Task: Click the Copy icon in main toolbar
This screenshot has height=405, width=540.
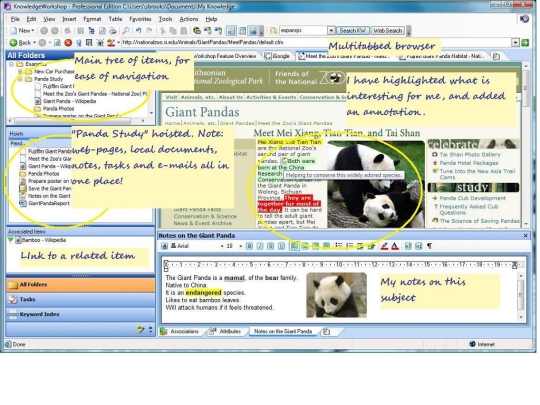Action: 173,31
